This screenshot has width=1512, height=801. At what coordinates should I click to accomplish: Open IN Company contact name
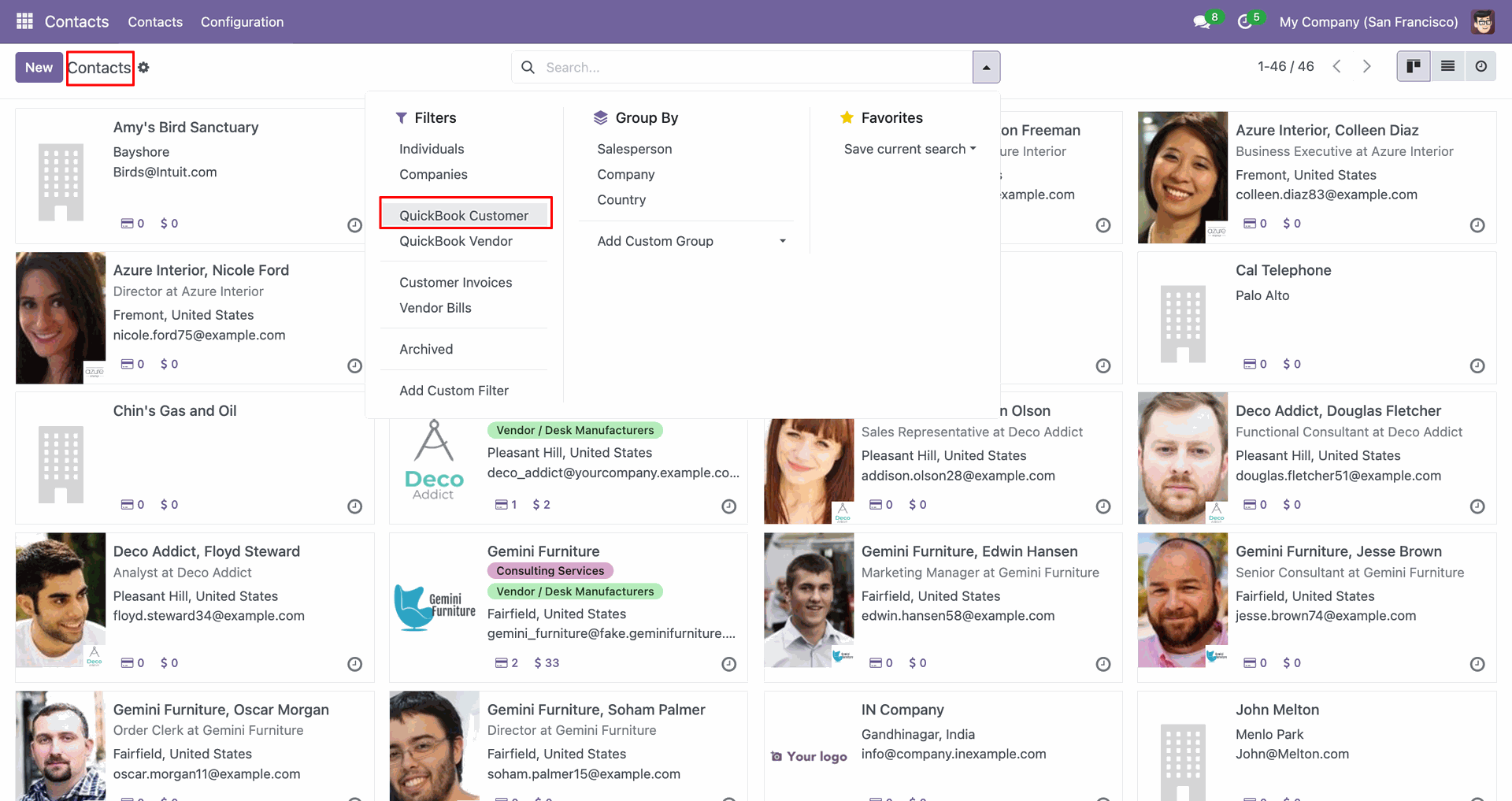coord(902,710)
